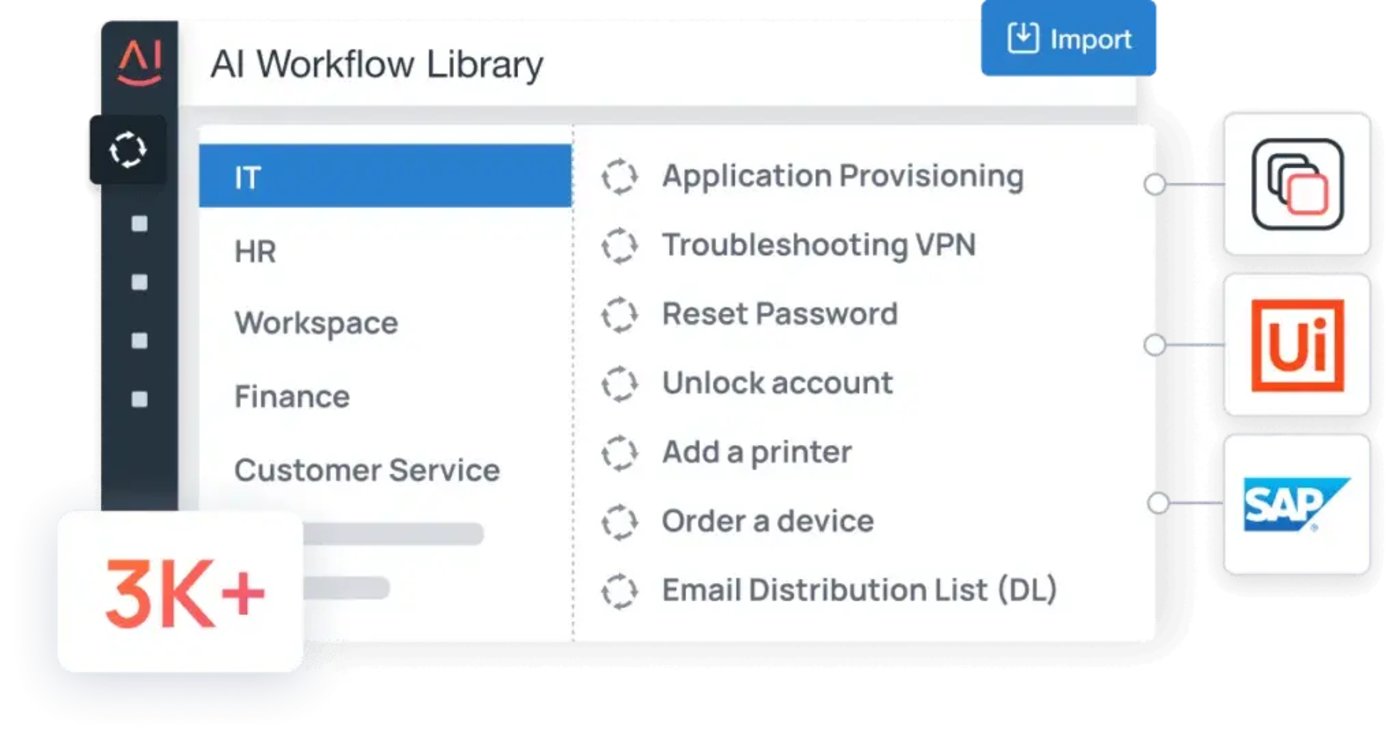Click the stacked squares integration icon
The width and height of the screenshot is (1399, 739).
point(1297,184)
